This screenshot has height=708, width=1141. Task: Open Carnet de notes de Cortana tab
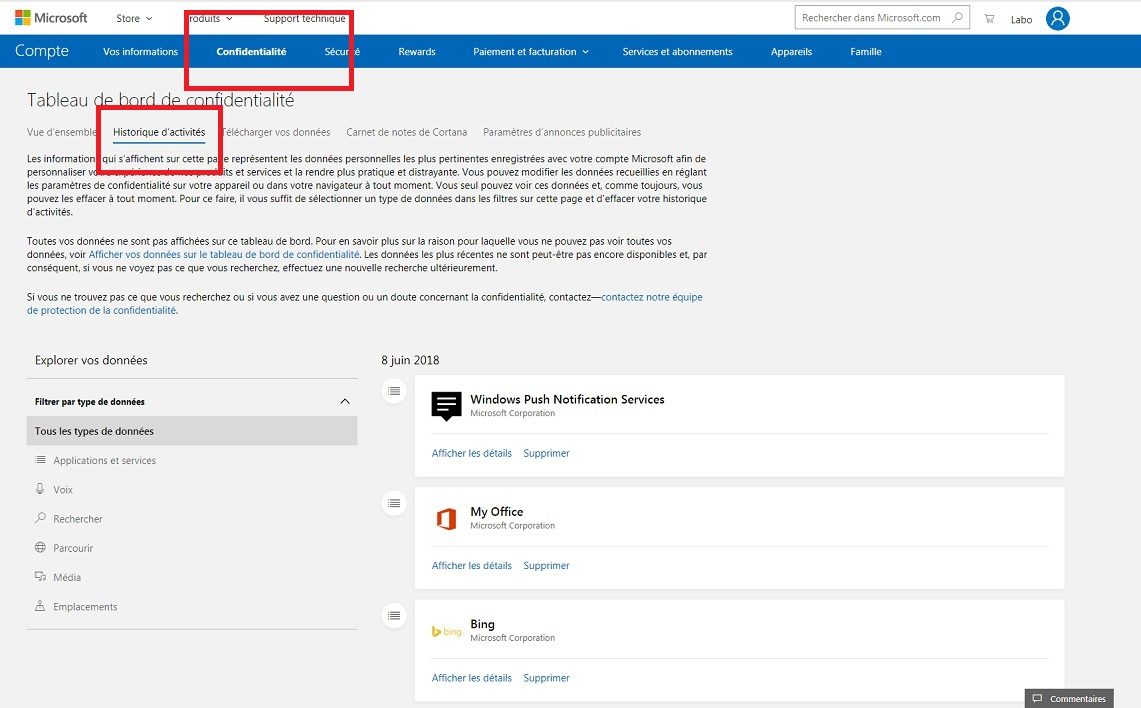[407, 132]
